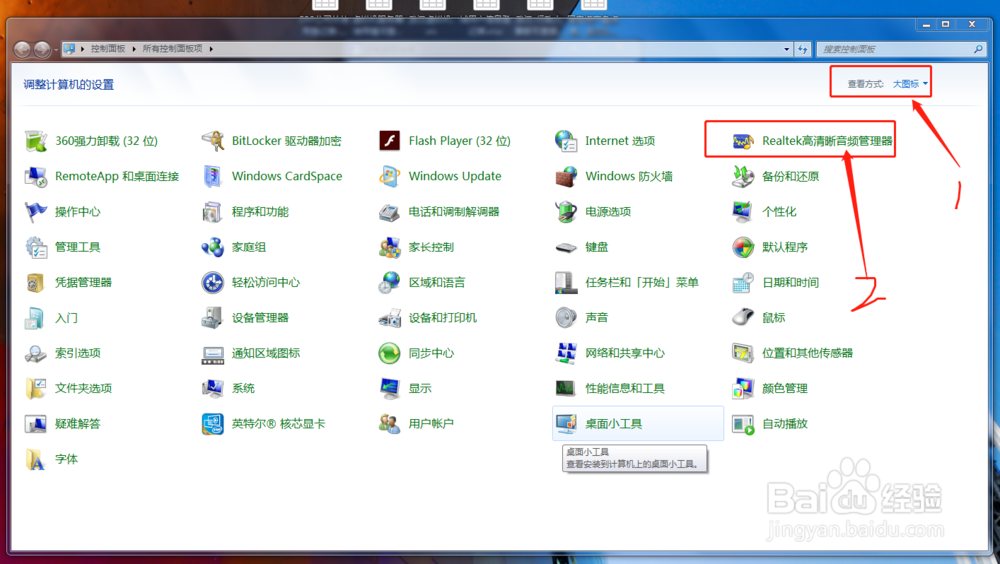Open 索引选项 magnifier icon
Image resolution: width=1000 pixels, height=564 pixels.
coord(36,353)
